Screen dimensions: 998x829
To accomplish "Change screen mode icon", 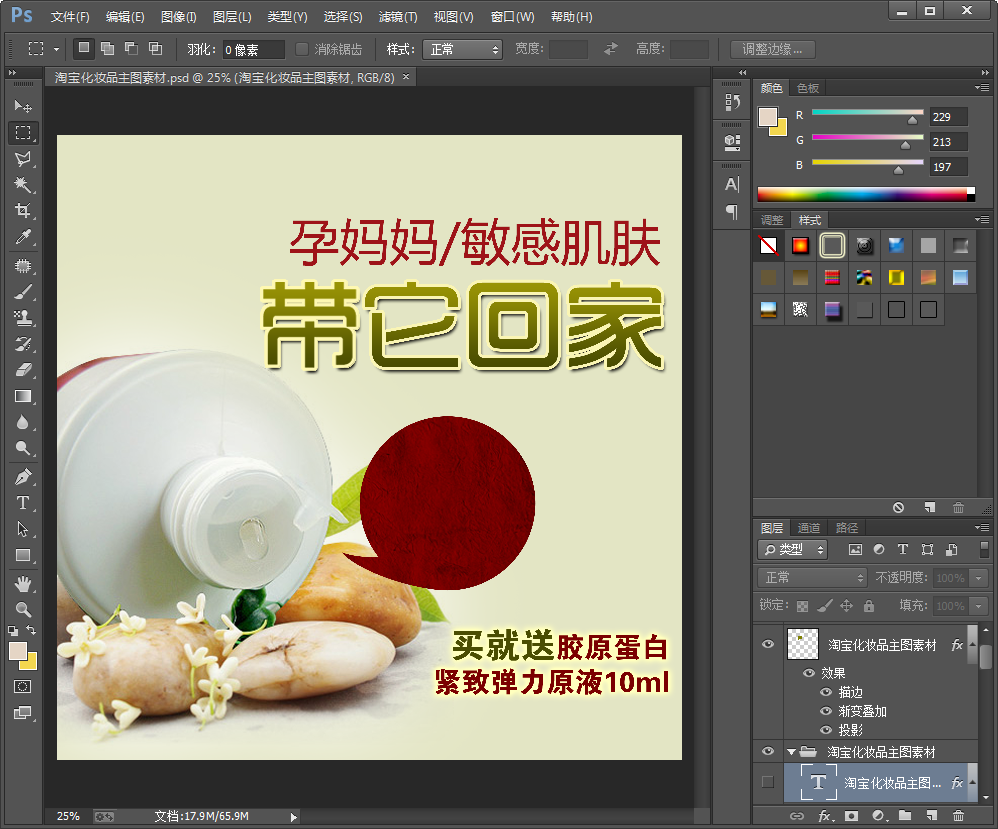I will point(23,712).
